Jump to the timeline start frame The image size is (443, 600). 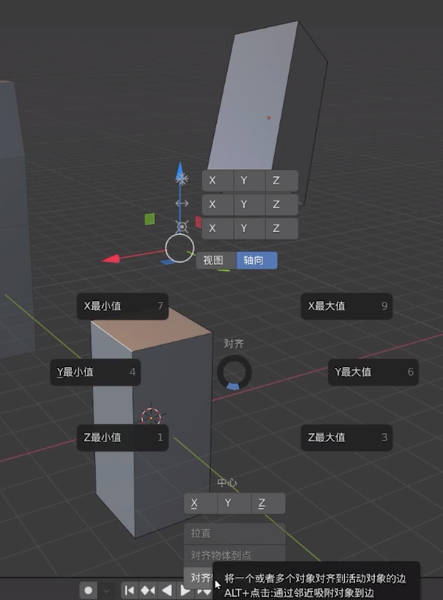point(130,590)
